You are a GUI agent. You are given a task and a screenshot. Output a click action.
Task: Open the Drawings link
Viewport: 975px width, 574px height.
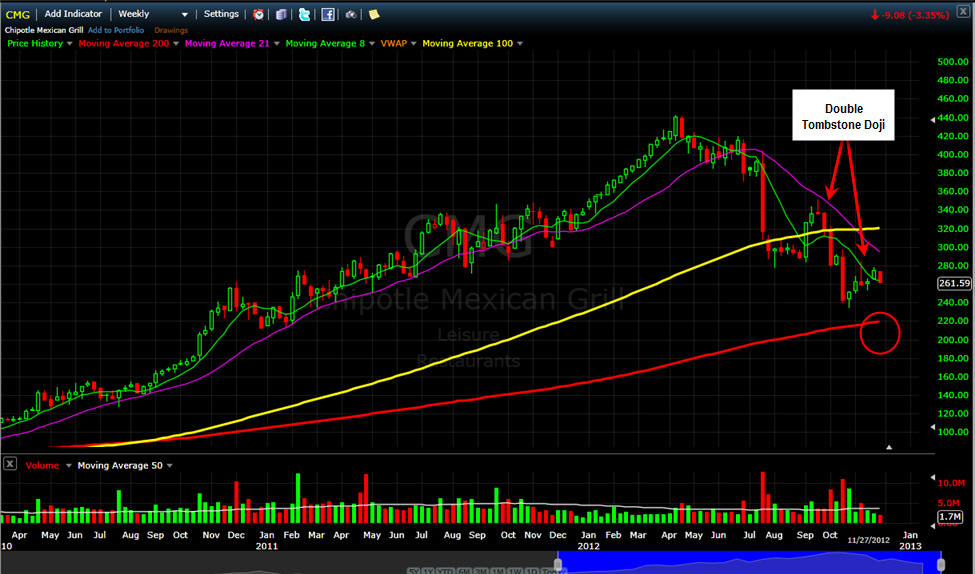tap(171, 30)
